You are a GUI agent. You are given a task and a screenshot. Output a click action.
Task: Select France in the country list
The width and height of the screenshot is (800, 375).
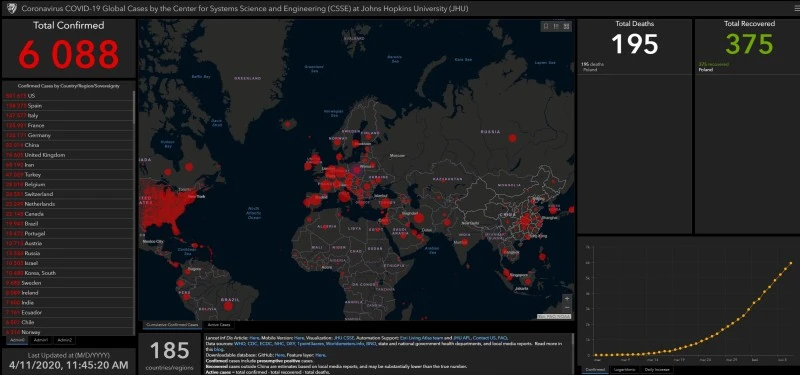[x=68, y=126]
